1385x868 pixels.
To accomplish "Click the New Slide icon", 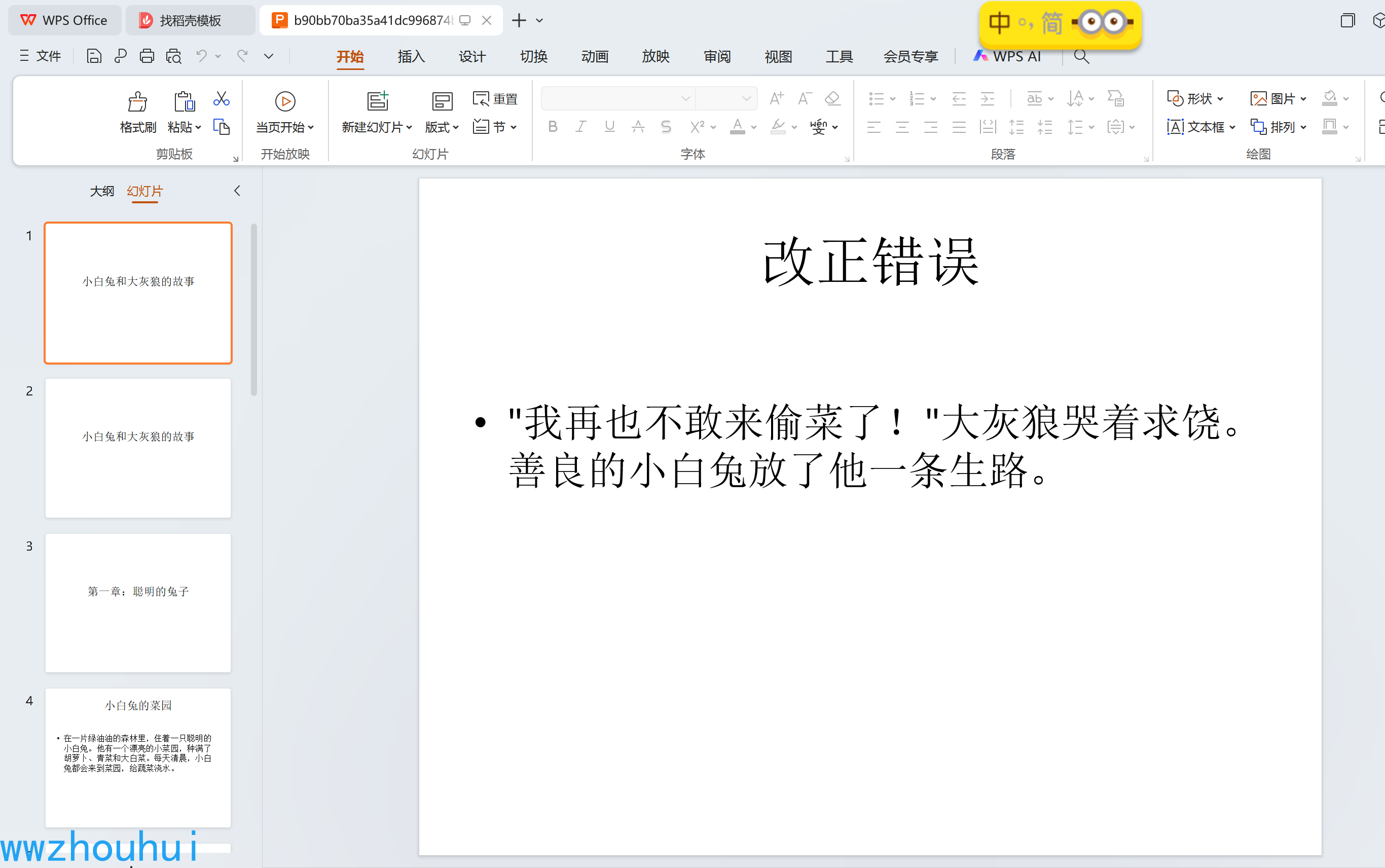I will (x=377, y=101).
